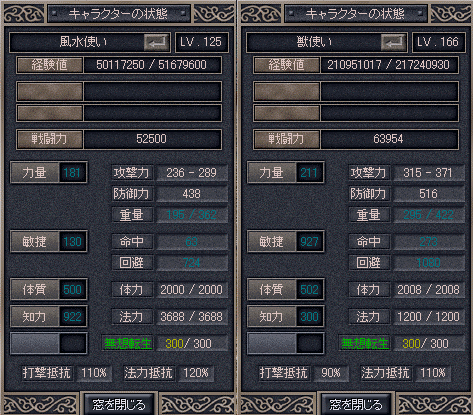Select the green 無想転生 label on left
Viewport: 473px width, 415px height.
(128, 343)
